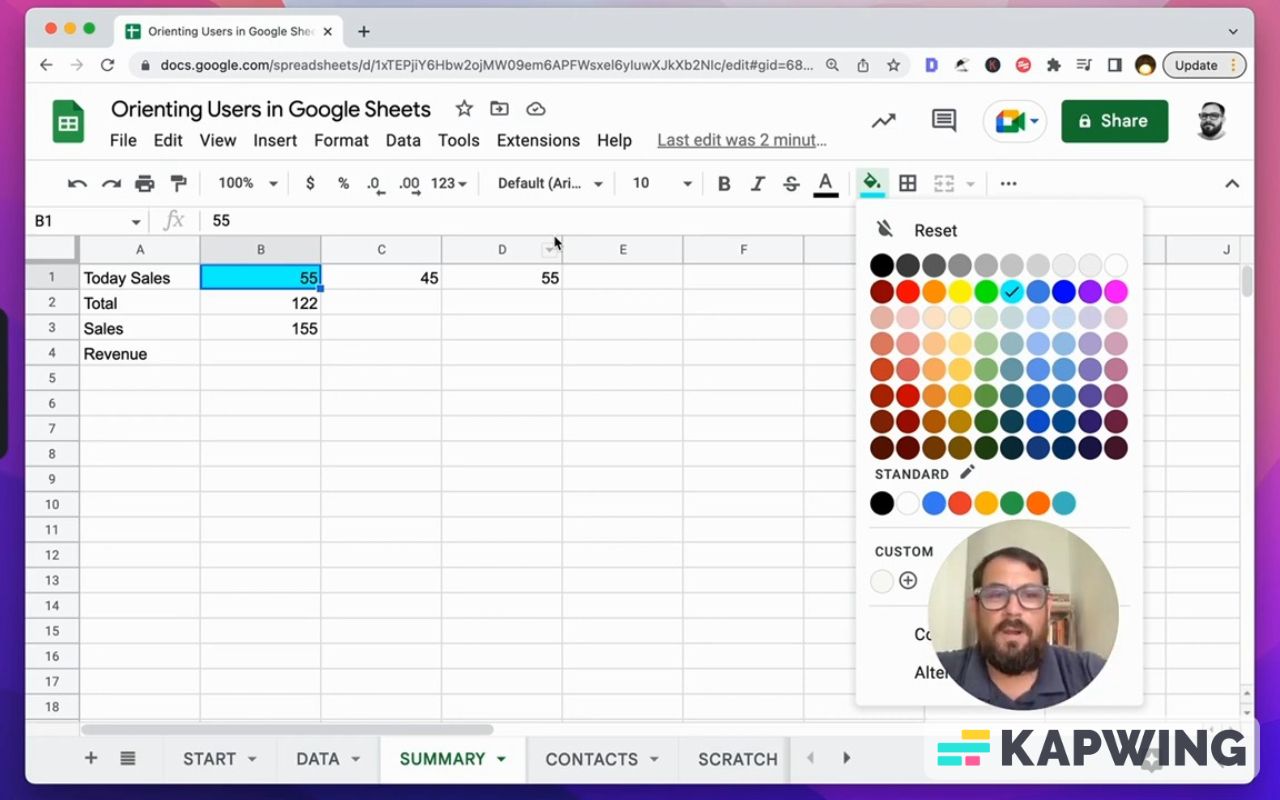Star the spreadsheet title
The image size is (1280, 800).
[x=464, y=109]
